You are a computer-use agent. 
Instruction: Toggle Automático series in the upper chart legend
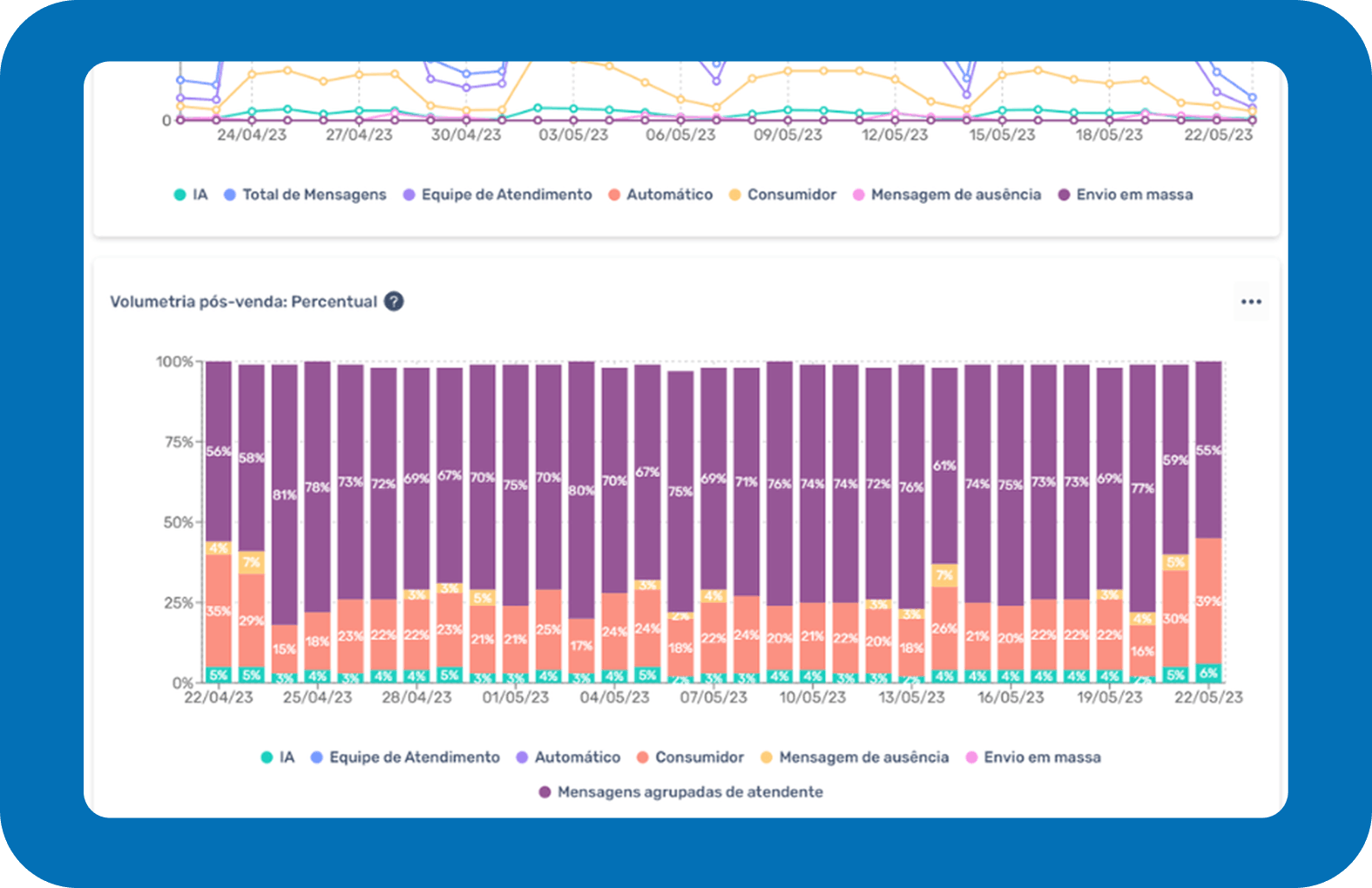tap(660, 194)
